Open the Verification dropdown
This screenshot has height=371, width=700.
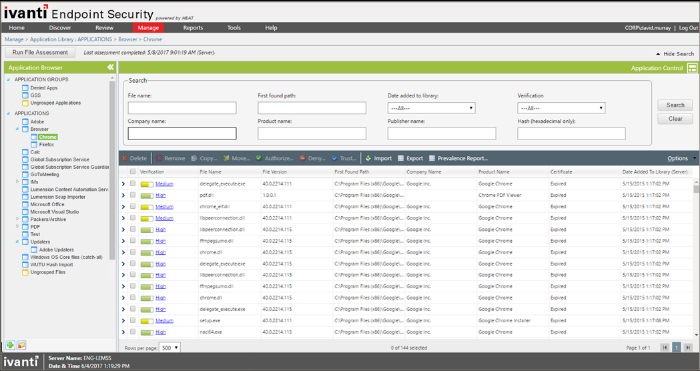click(561, 108)
